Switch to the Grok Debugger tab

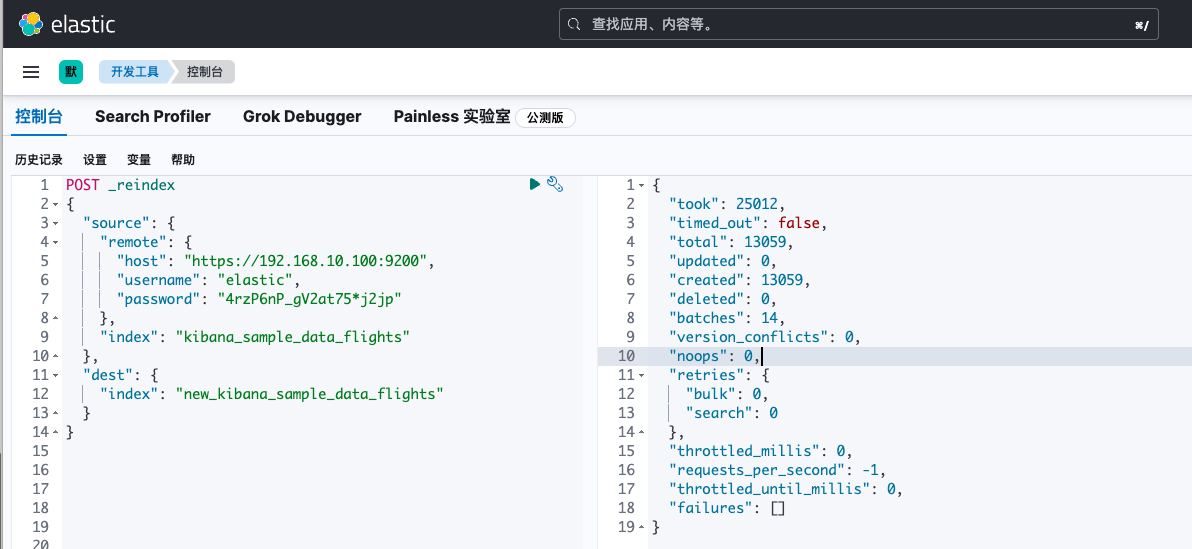coord(302,116)
